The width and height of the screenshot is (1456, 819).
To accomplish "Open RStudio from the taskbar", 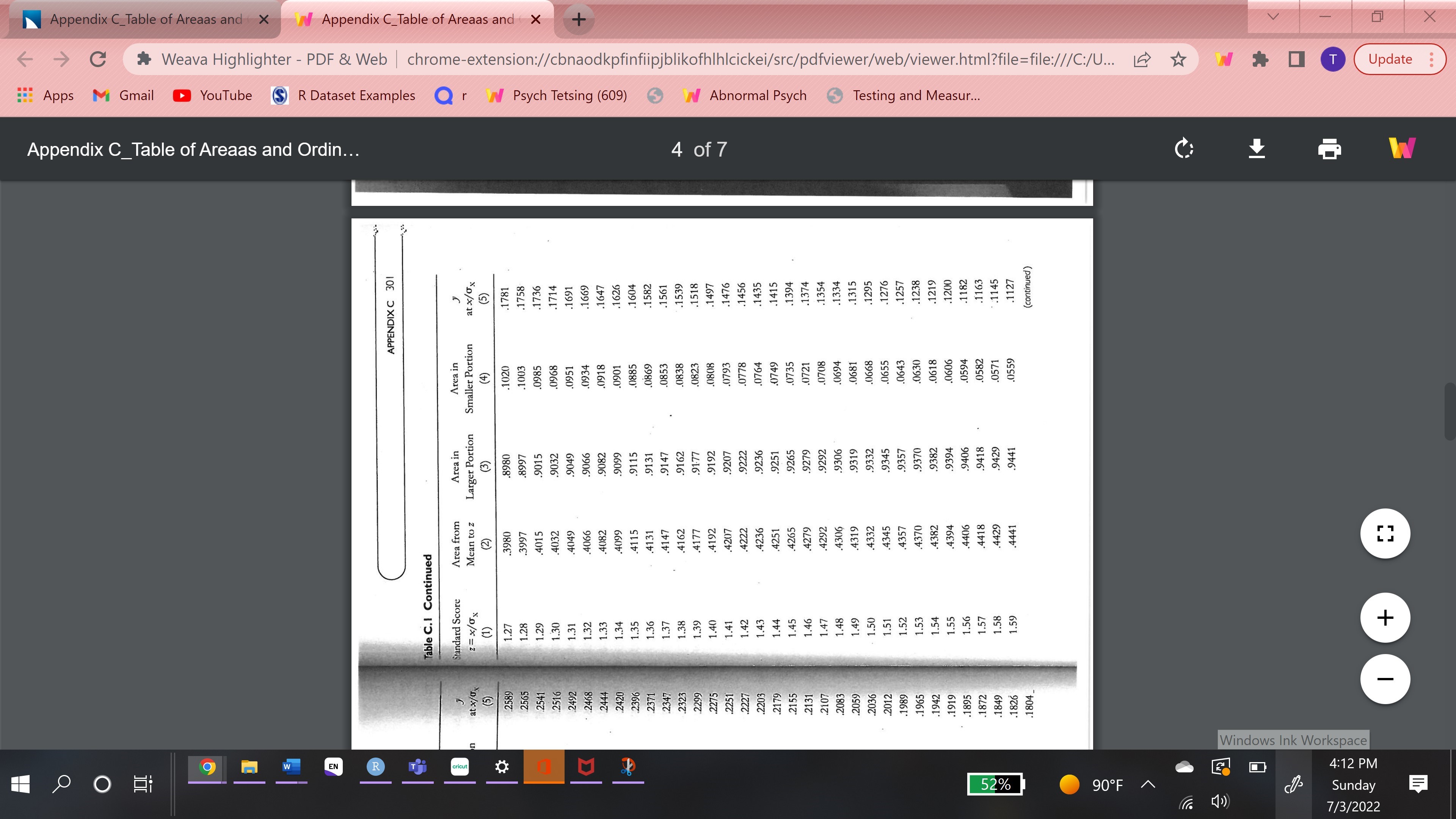I will (x=375, y=767).
